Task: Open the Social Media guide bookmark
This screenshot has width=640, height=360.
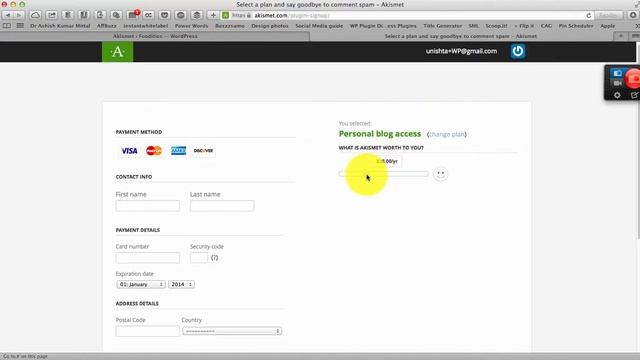Action: point(319,26)
